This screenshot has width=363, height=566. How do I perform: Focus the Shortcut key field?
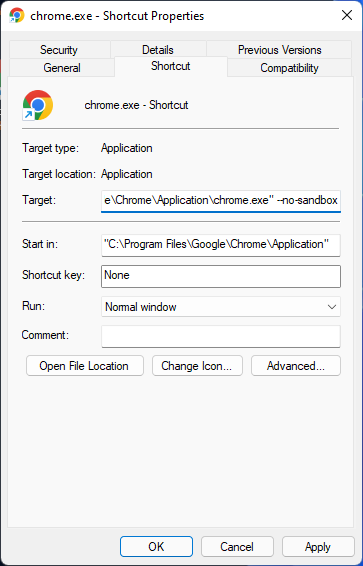tap(221, 276)
